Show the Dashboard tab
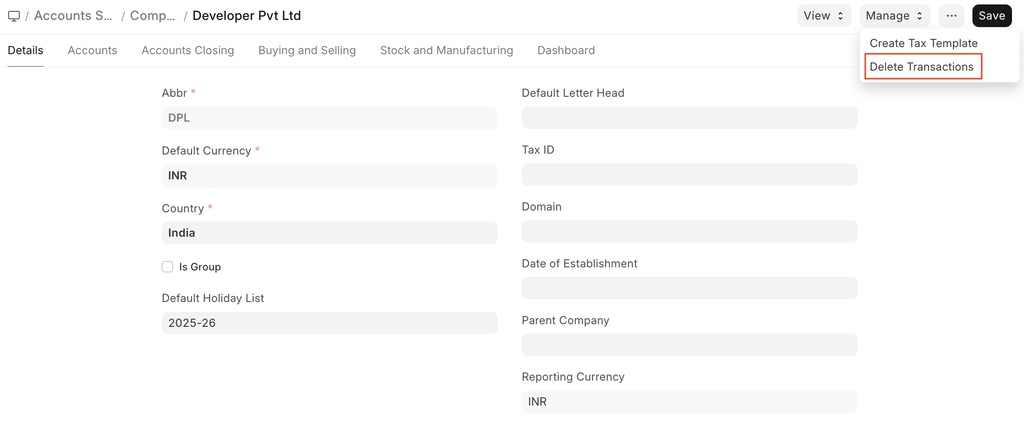 pos(566,50)
